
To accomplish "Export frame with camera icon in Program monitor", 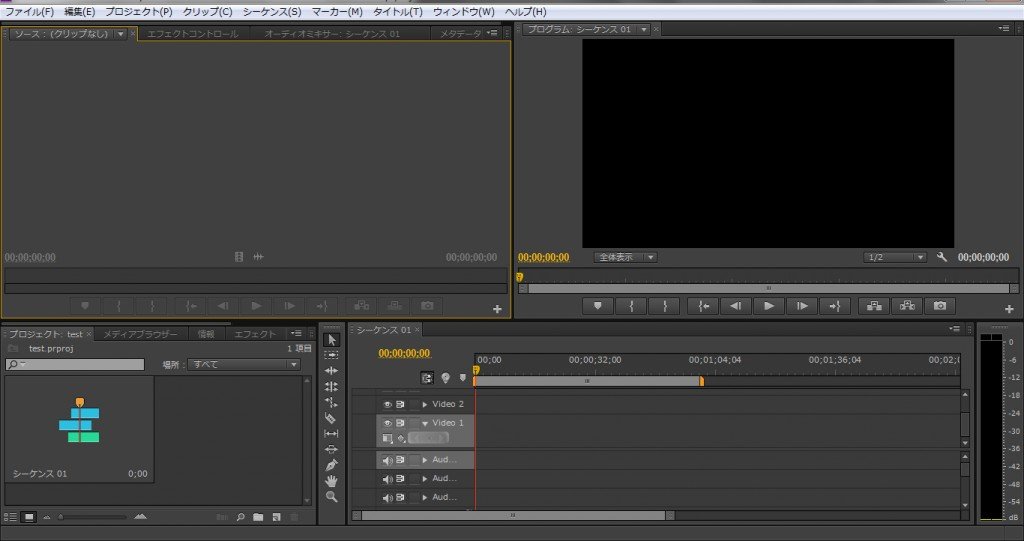I will tap(940, 306).
